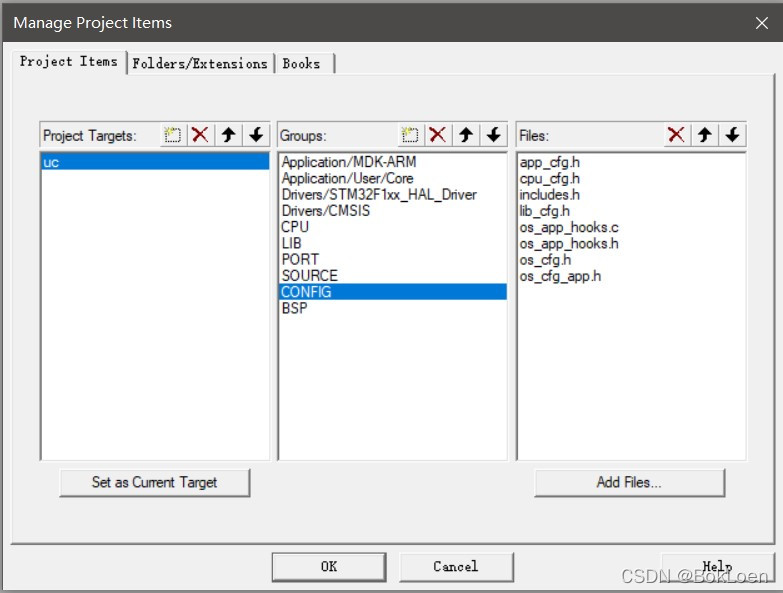Click the Cancel button
Viewport: 783px width, 593px height.
pyautogui.click(x=456, y=567)
